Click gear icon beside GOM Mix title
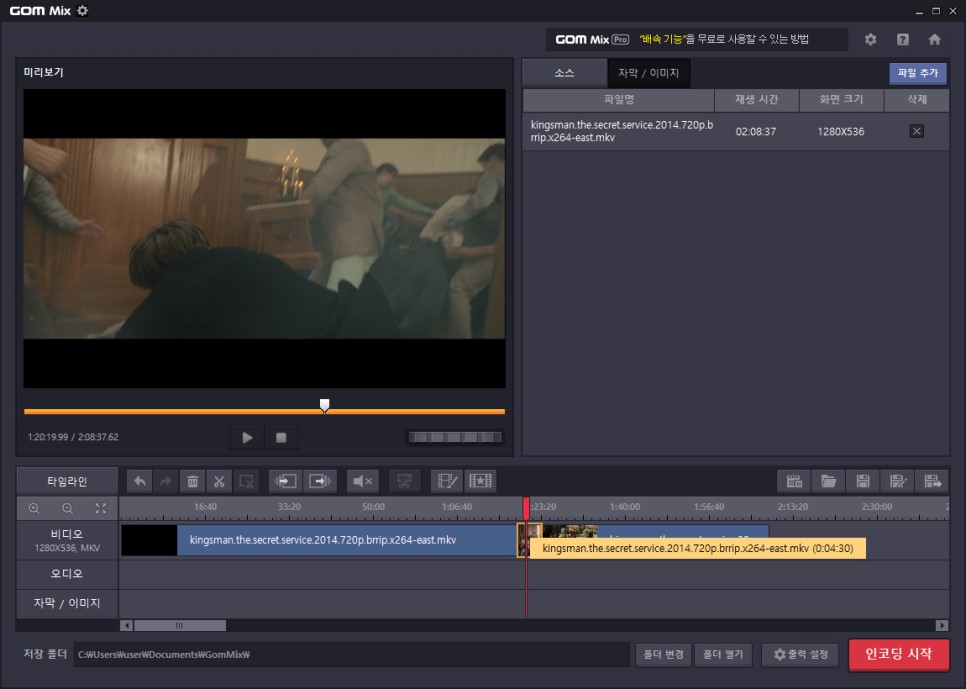Screen dimensions: 966x689 tap(83, 10)
